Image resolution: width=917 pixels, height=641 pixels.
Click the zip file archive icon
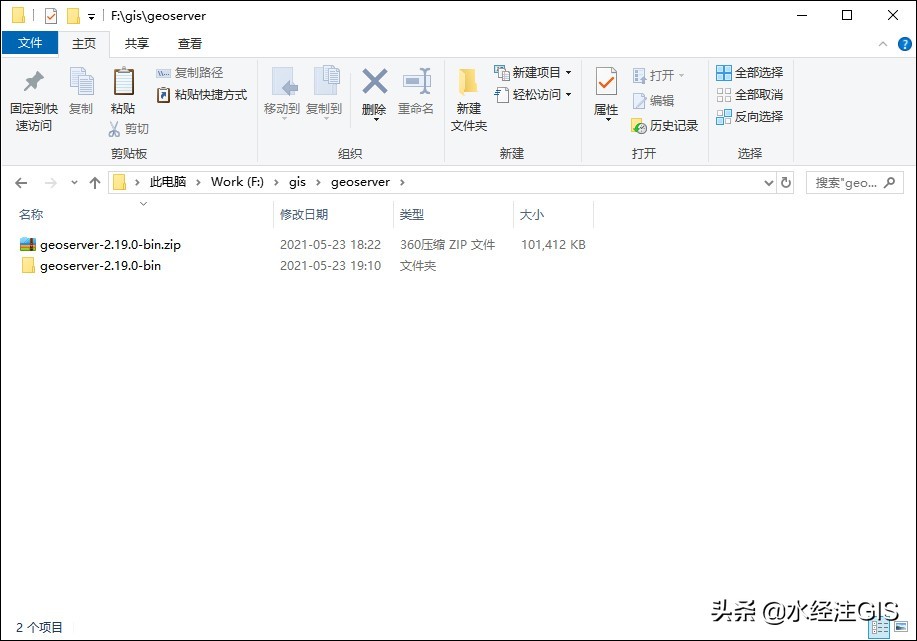coord(28,244)
